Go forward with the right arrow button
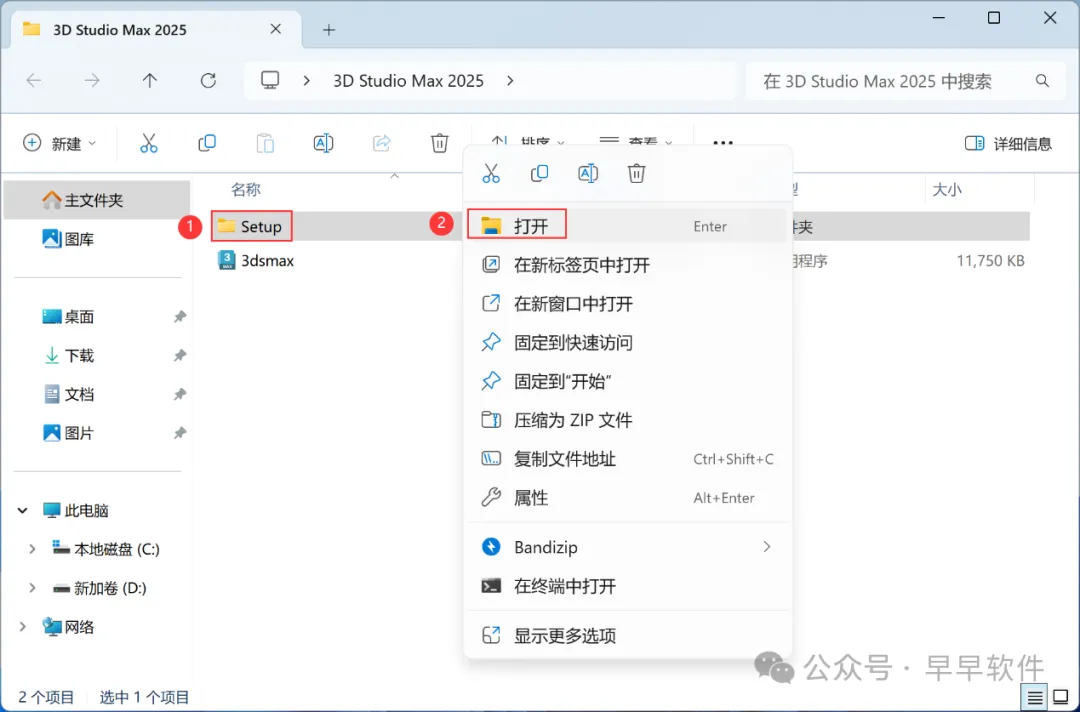 coord(92,81)
